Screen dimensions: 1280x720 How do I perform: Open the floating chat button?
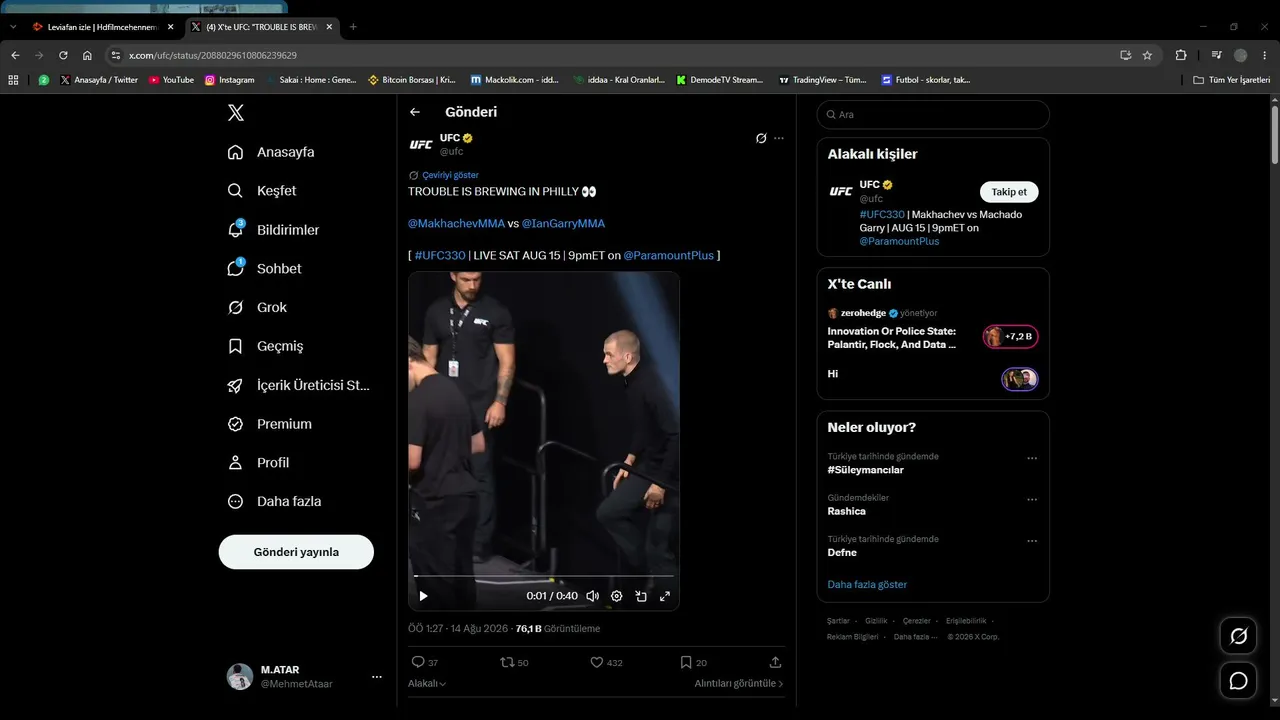(1238, 681)
